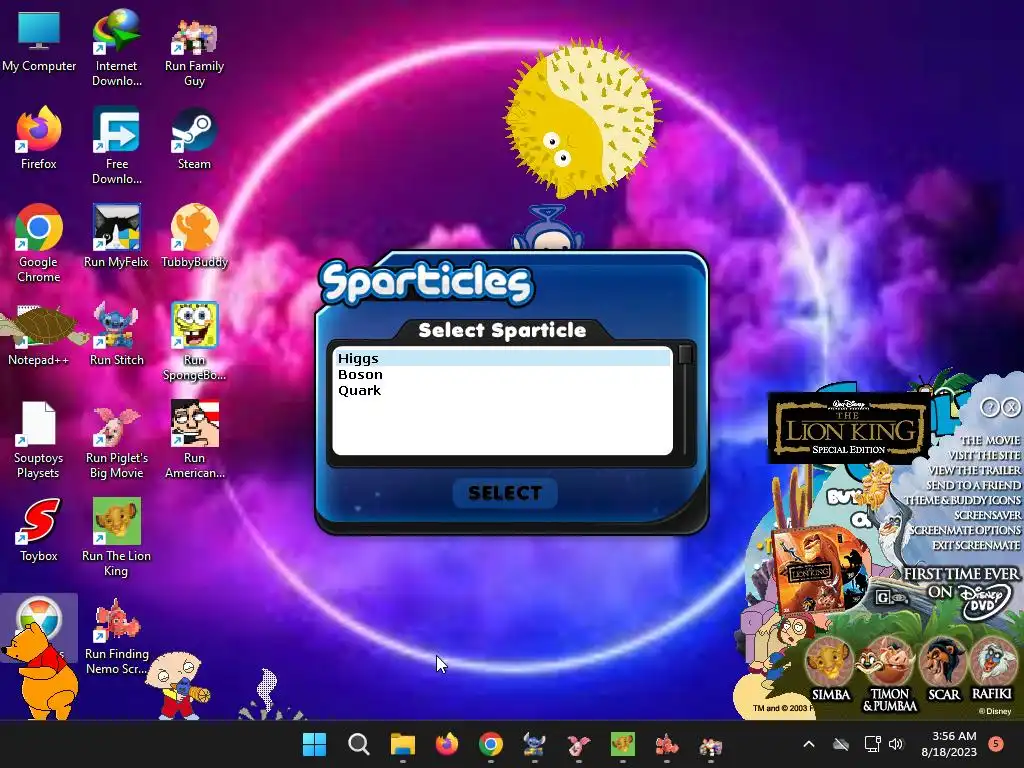
Task: Click SCREENSAVER in Lion King menu
Action: click(x=987, y=515)
